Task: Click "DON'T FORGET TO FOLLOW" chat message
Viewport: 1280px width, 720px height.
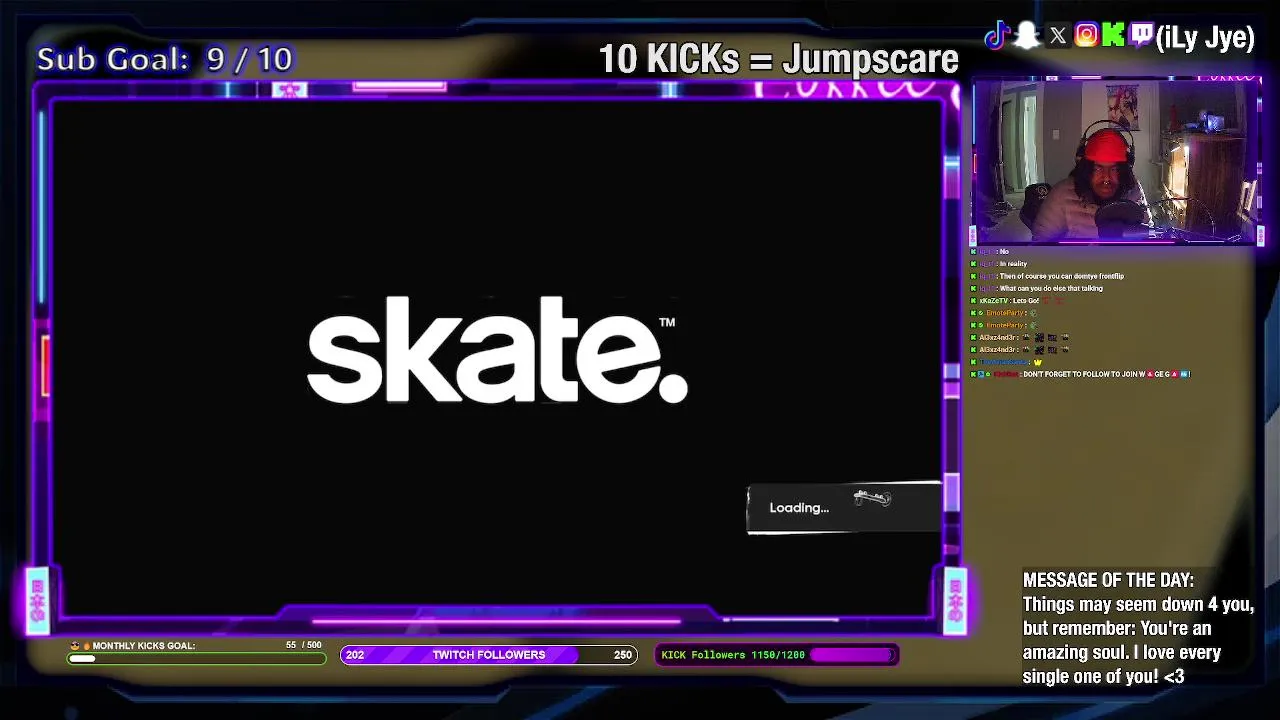Action: (1106, 374)
